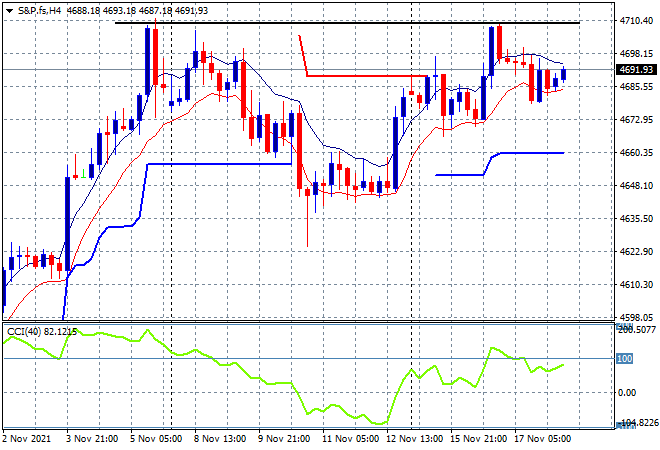660x450 pixels.
Task: Click OHLC values 4688.18 4693.18 4687.18 4691.93
Action: coord(138,11)
